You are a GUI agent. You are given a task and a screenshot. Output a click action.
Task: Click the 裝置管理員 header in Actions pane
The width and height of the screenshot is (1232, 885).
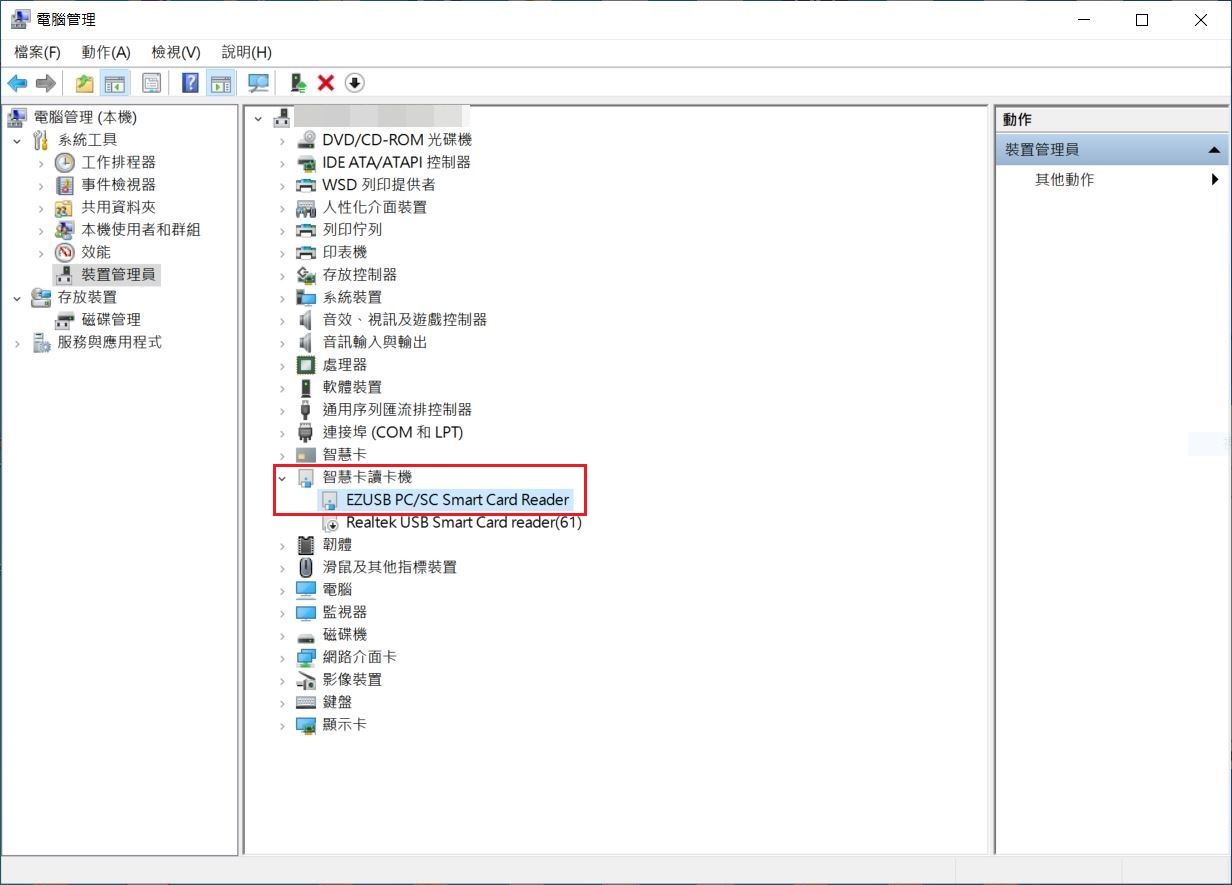coord(1111,149)
